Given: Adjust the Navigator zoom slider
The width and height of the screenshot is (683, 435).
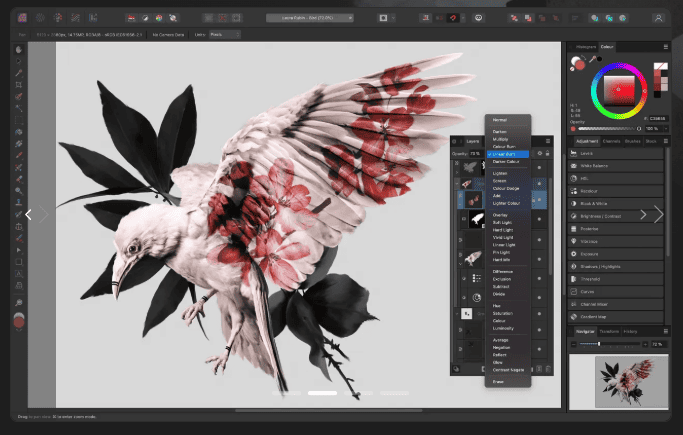Looking at the screenshot, I should click(609, 344).
